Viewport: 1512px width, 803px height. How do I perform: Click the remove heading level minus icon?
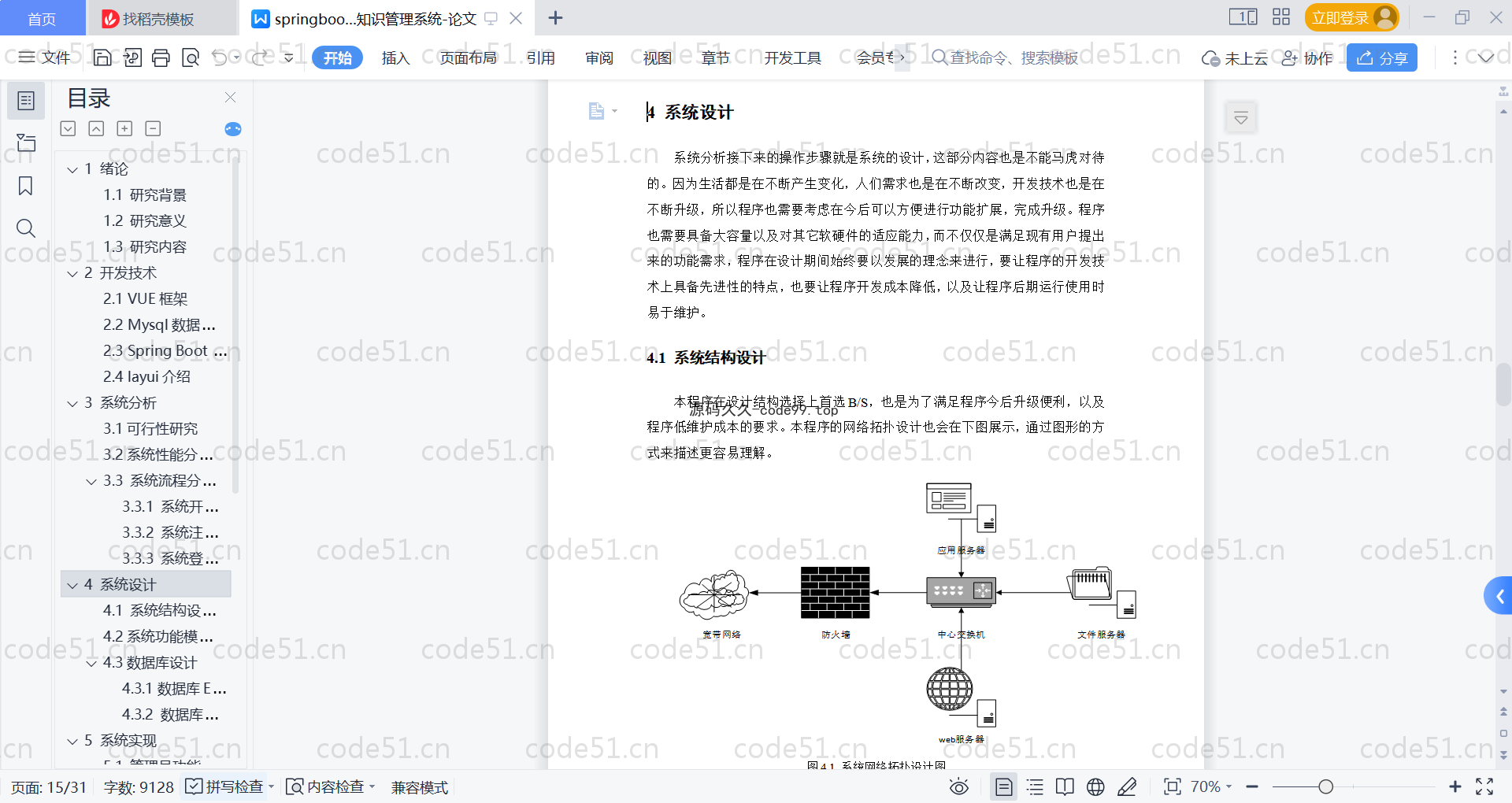(153, 128)
